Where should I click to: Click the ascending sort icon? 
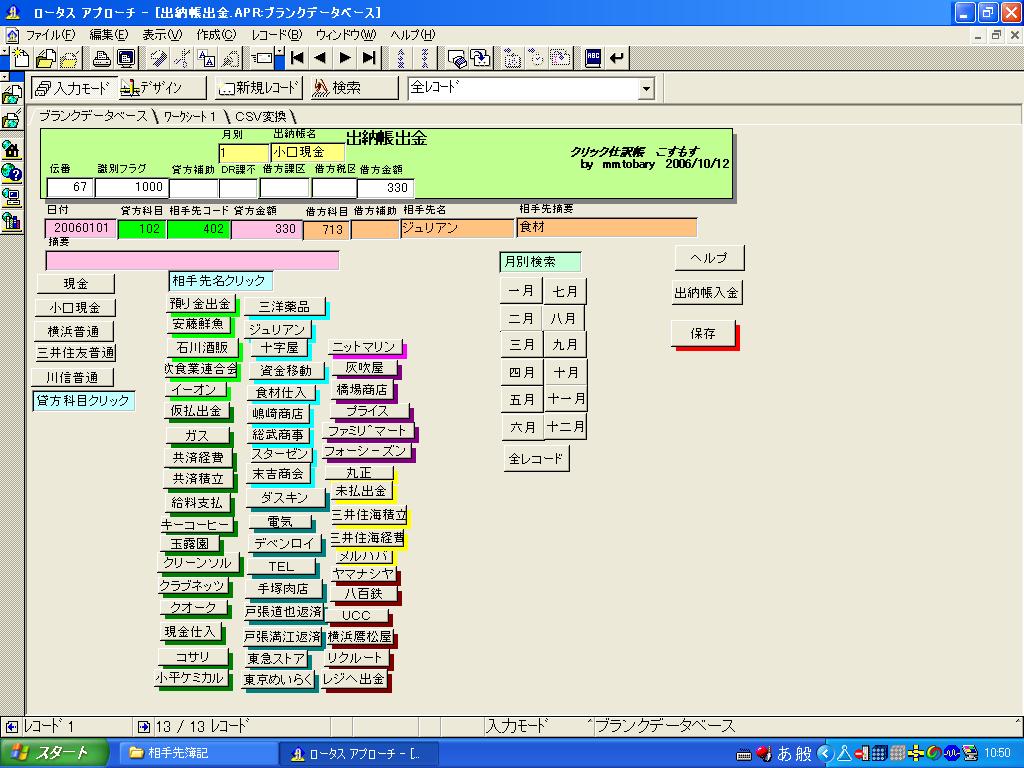coord(400,58)
